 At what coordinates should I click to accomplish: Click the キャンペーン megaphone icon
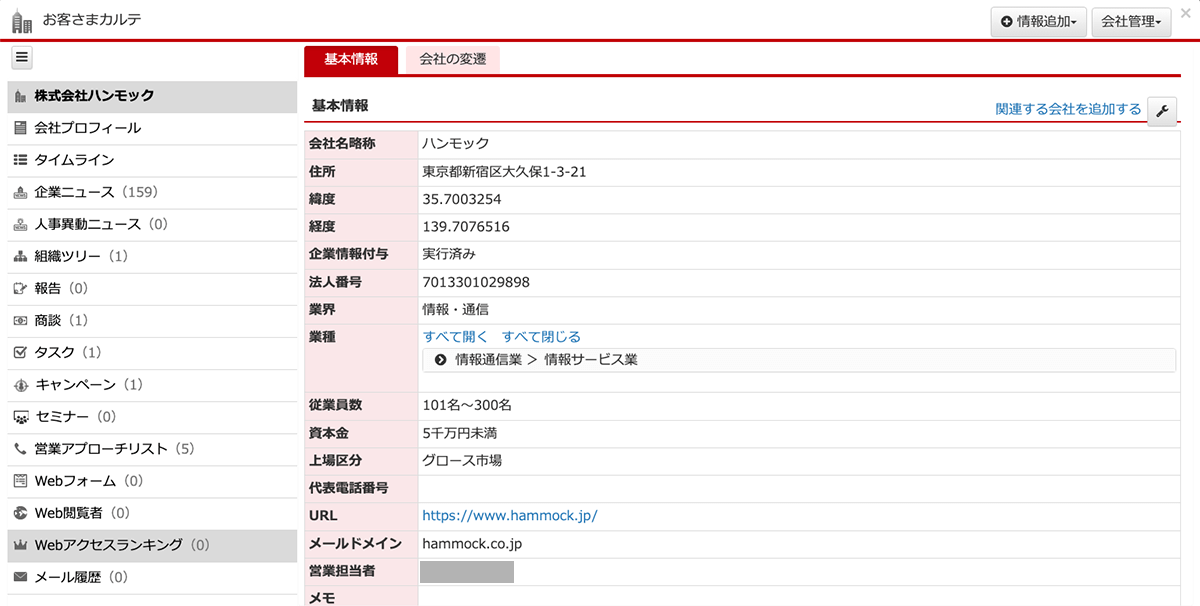(20, 385)
